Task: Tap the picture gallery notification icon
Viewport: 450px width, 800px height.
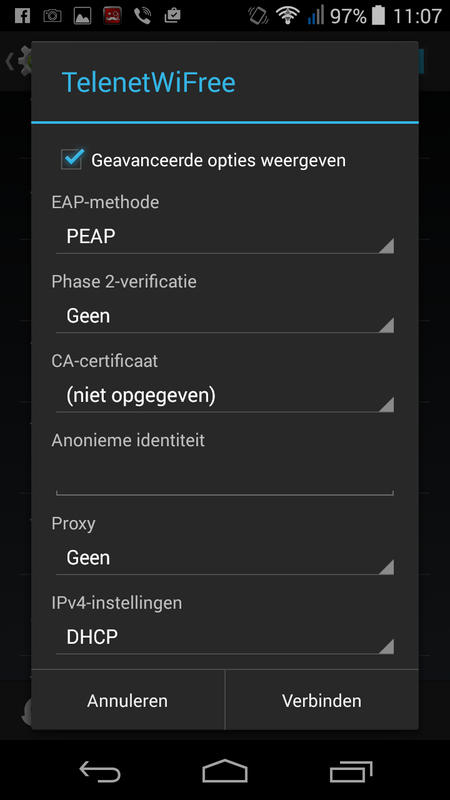Action: [82, 16]
